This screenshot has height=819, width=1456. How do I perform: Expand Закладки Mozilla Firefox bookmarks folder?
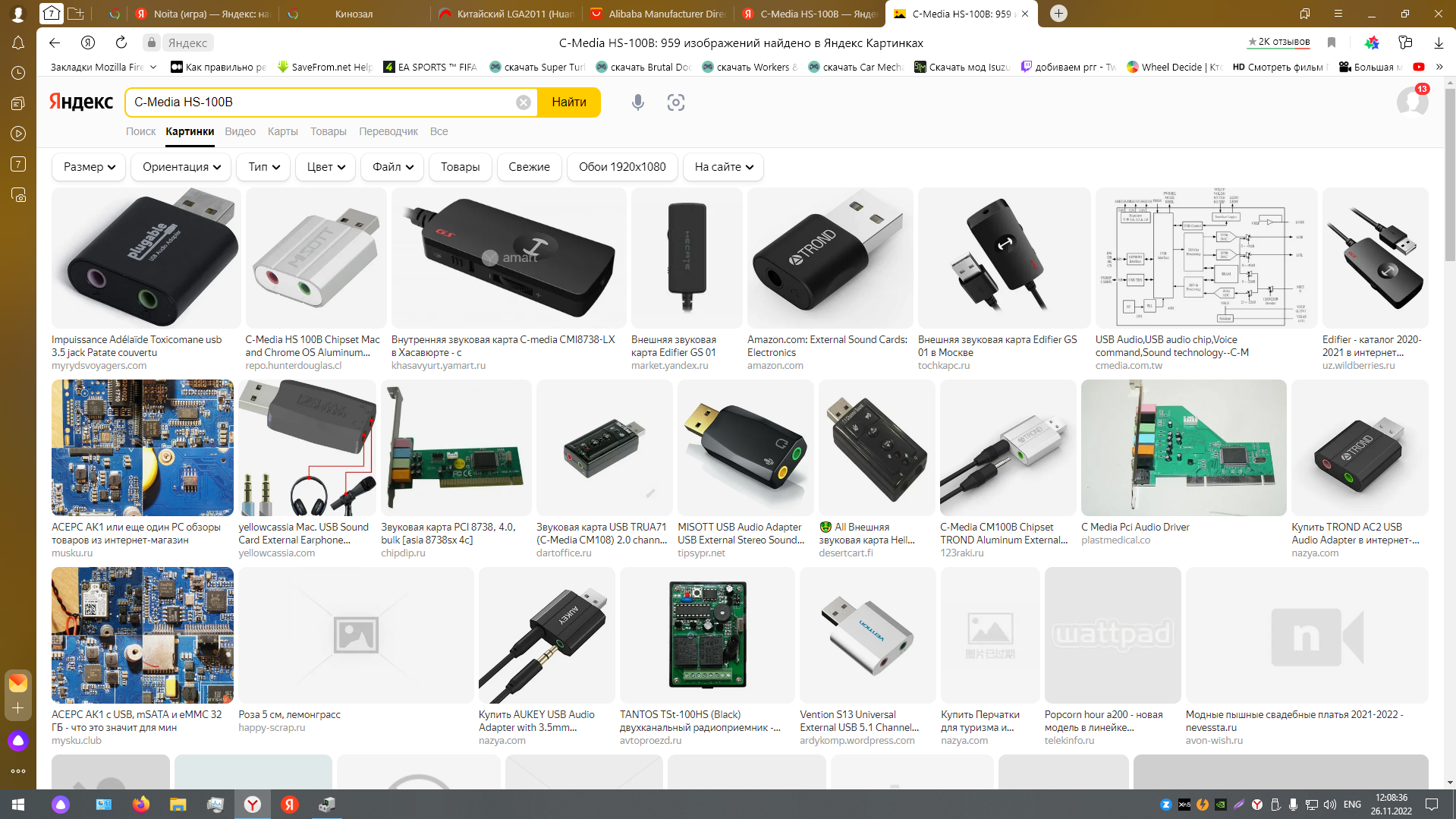click(103, 67)
